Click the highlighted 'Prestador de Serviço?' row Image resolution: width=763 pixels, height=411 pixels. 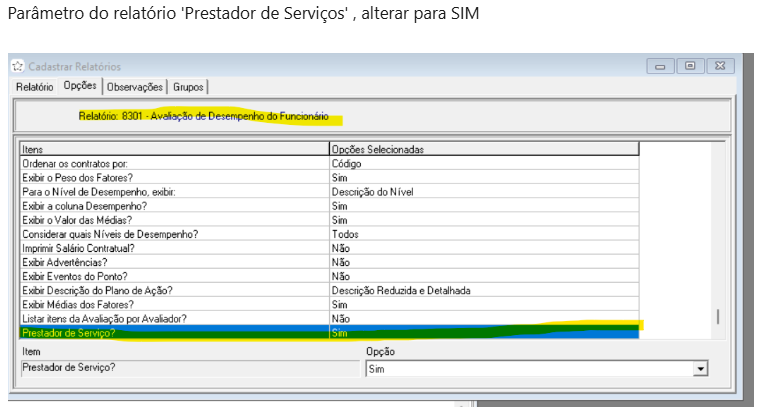pos(173,333)
